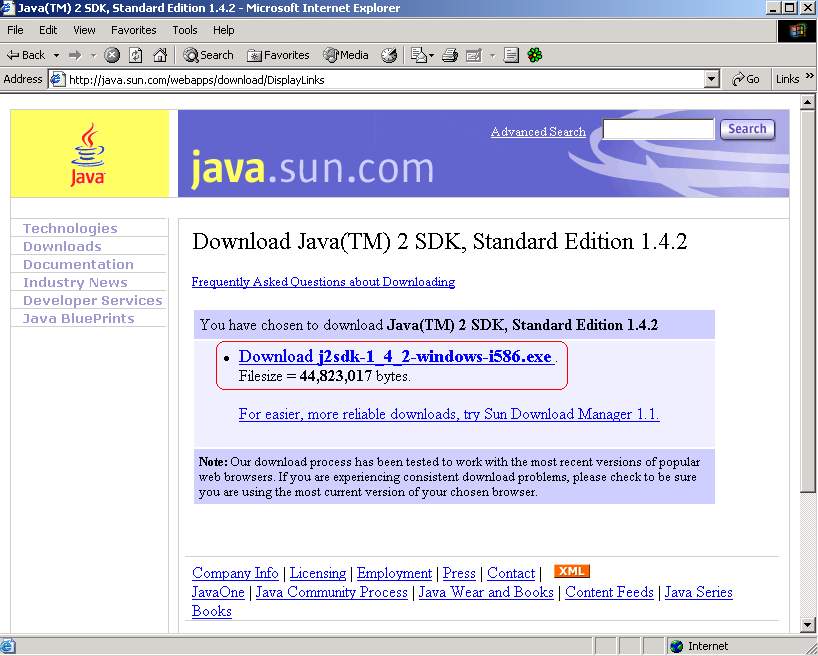
Task: Open the JavaOne footer link
Action: coord(218,592)
